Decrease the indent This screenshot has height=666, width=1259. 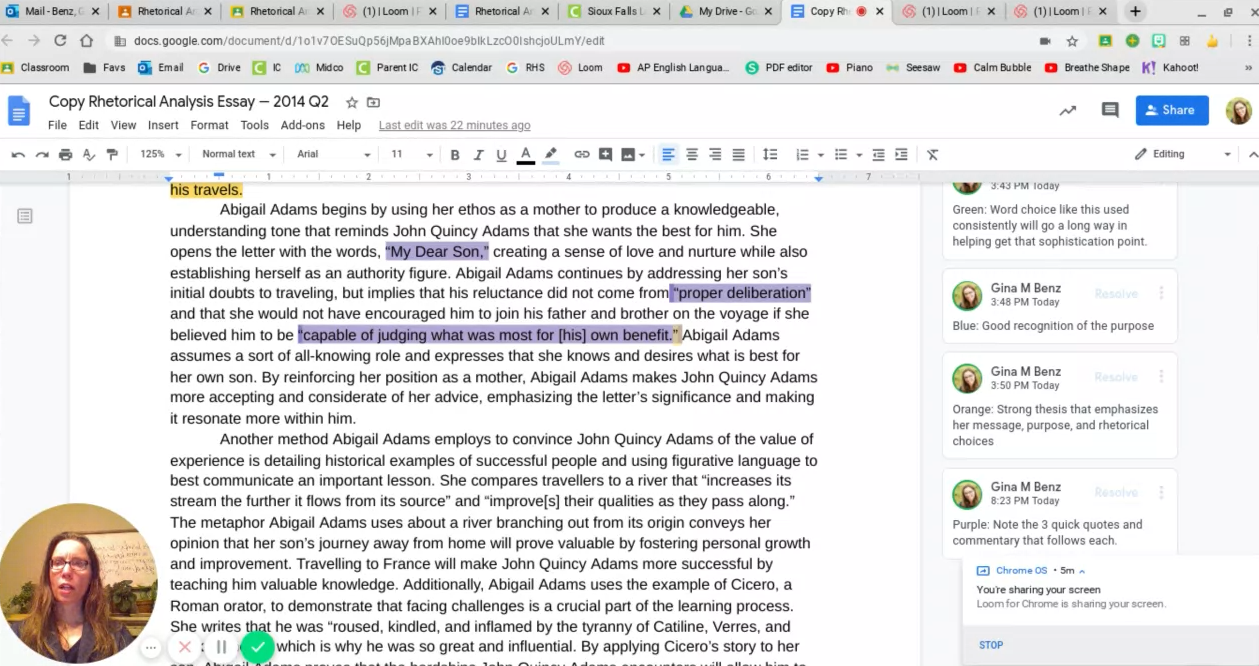(878, 155)
